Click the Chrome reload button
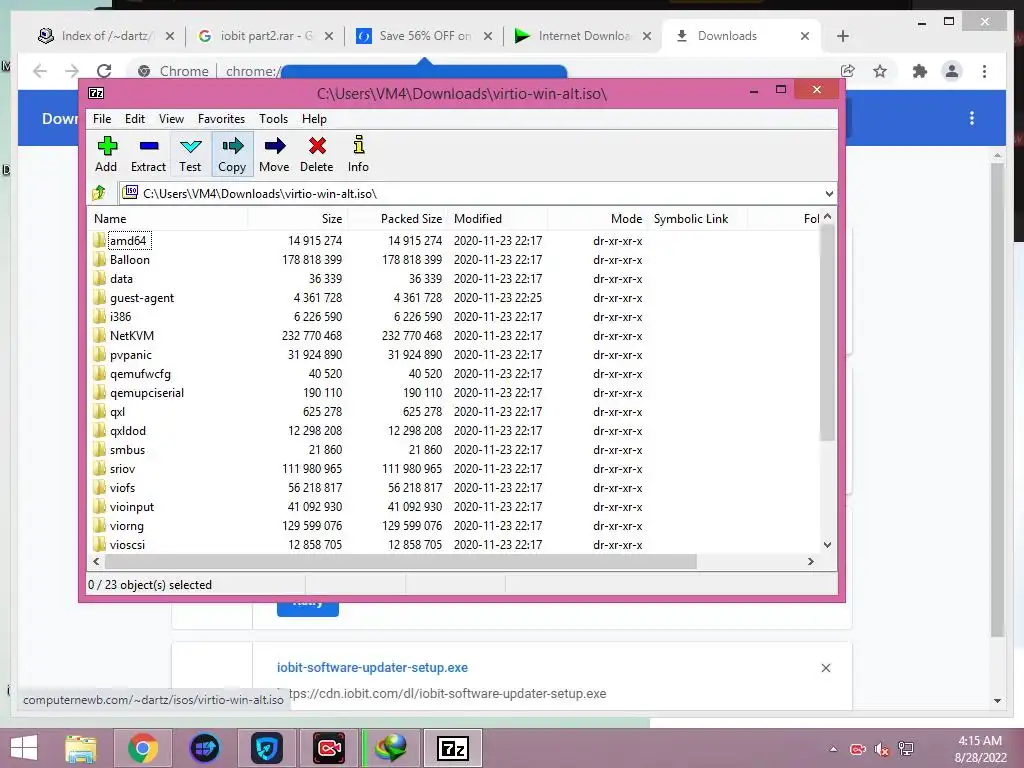 pyautogui.click(x=104, y=71)
